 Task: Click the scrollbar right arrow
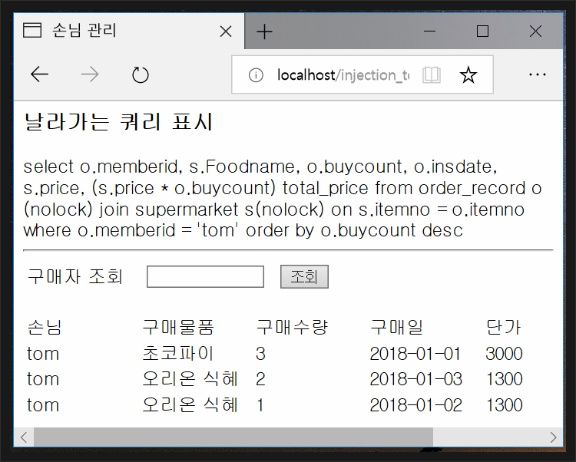tap(553, 437)
